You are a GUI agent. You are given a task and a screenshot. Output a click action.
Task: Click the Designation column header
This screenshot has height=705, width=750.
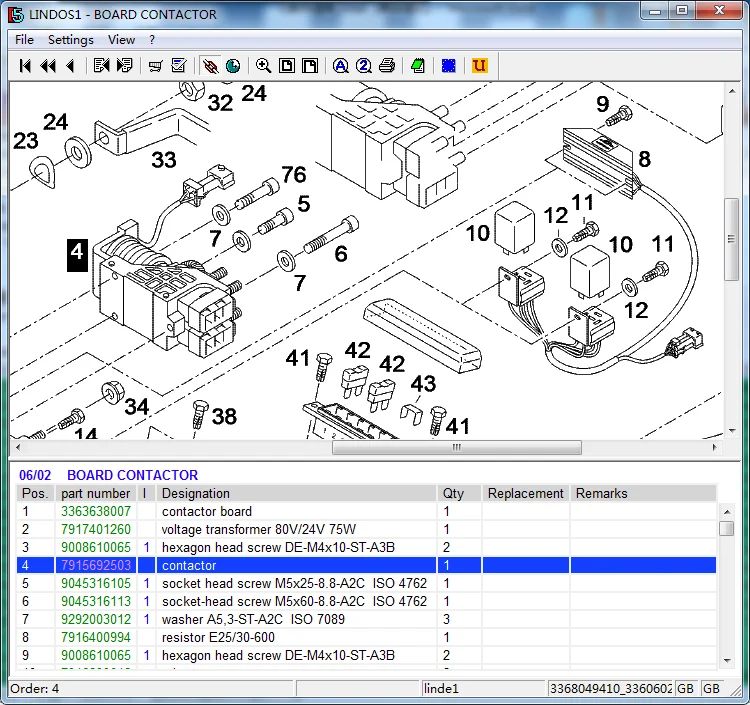click(x=196, y=493)
